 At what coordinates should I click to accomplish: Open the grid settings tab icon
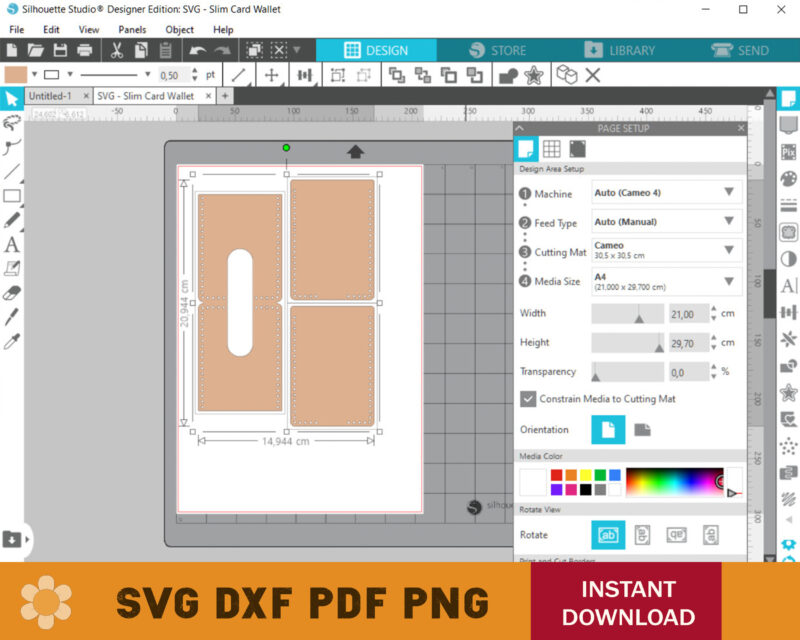click(551, 149)
